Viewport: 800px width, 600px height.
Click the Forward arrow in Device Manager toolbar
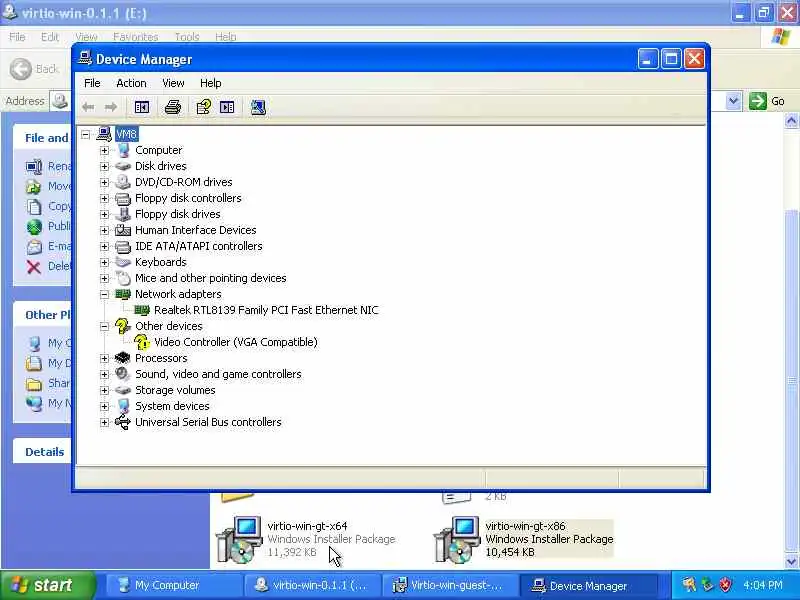pos(111,107)
